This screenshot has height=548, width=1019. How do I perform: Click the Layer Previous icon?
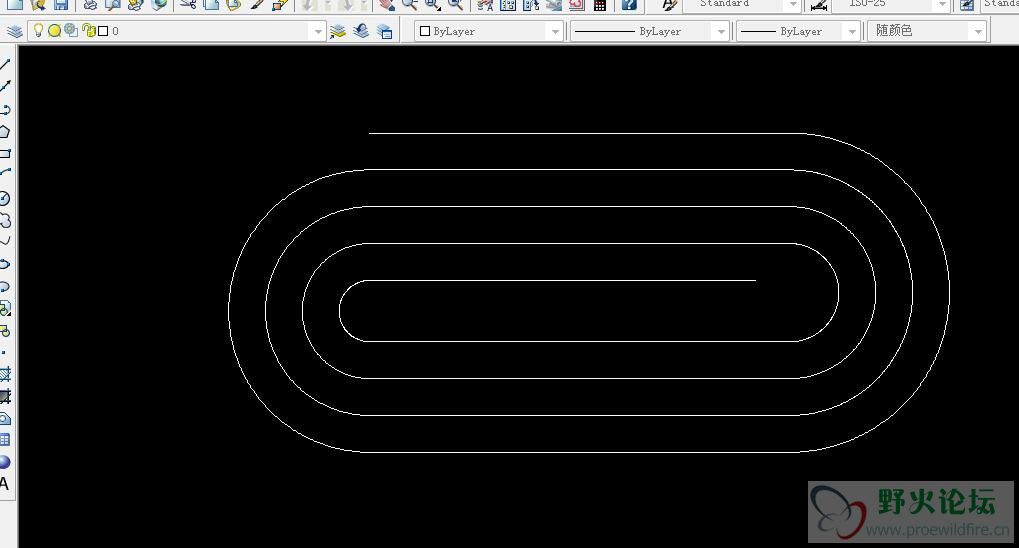point(361,31)
